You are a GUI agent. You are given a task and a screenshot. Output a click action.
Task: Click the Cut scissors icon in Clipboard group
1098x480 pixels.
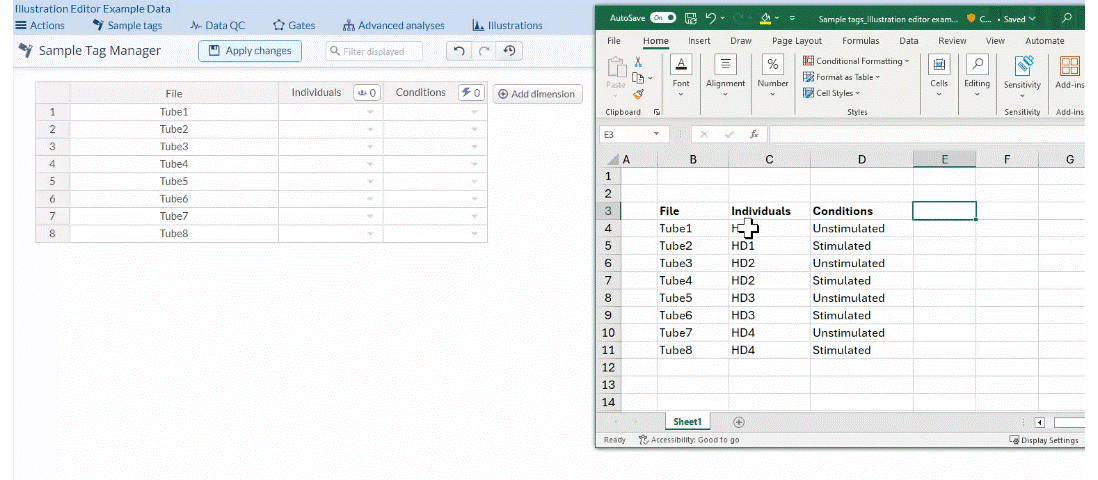point(638,62)
